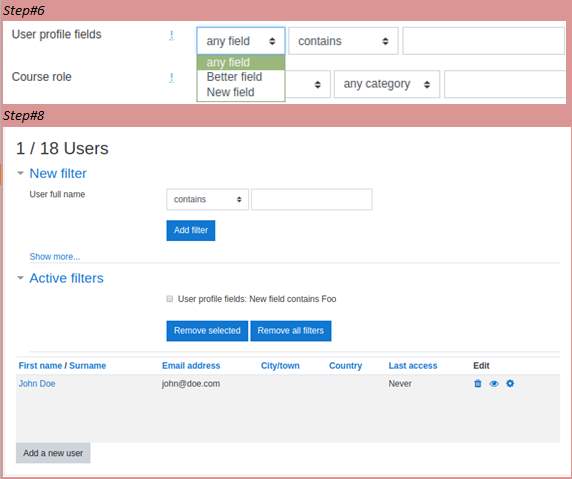The image size is (572, 479).
Task: Open the 'contains' operator dropdown for profile fields
Action: pos(343,41)
